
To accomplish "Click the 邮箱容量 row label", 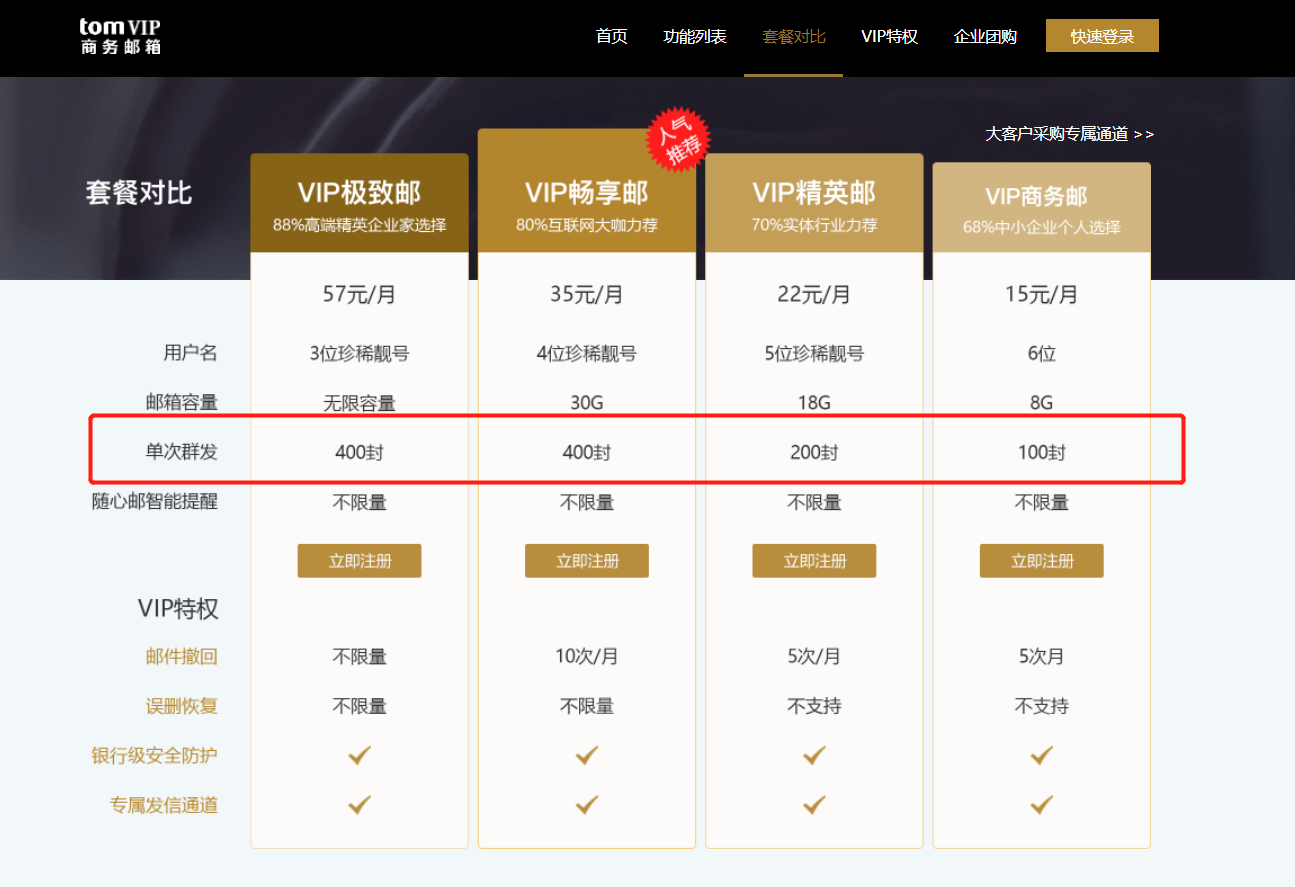I will [x=181, y=402].
